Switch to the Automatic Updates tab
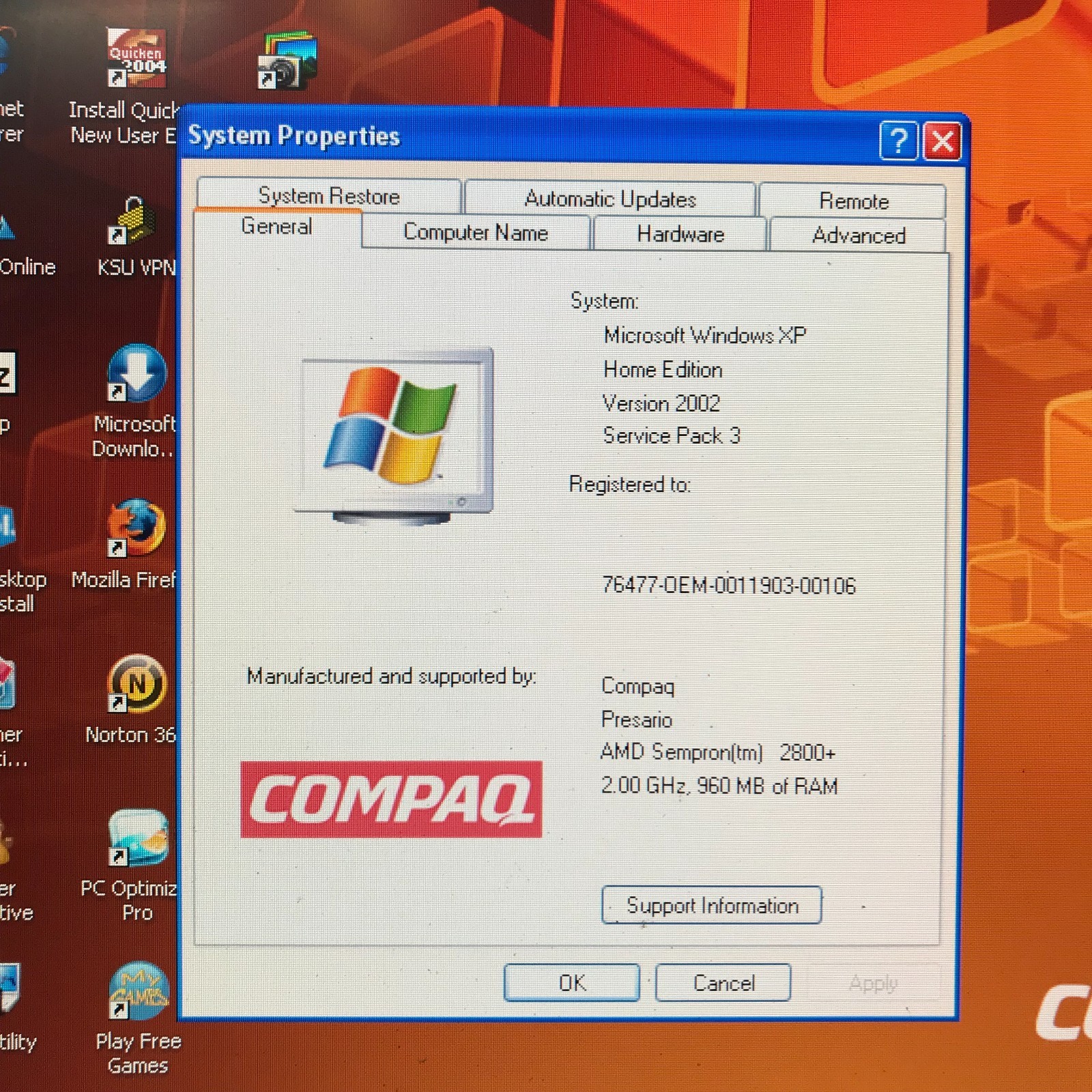The image size is (1092, 1092). tap(610, 199)
